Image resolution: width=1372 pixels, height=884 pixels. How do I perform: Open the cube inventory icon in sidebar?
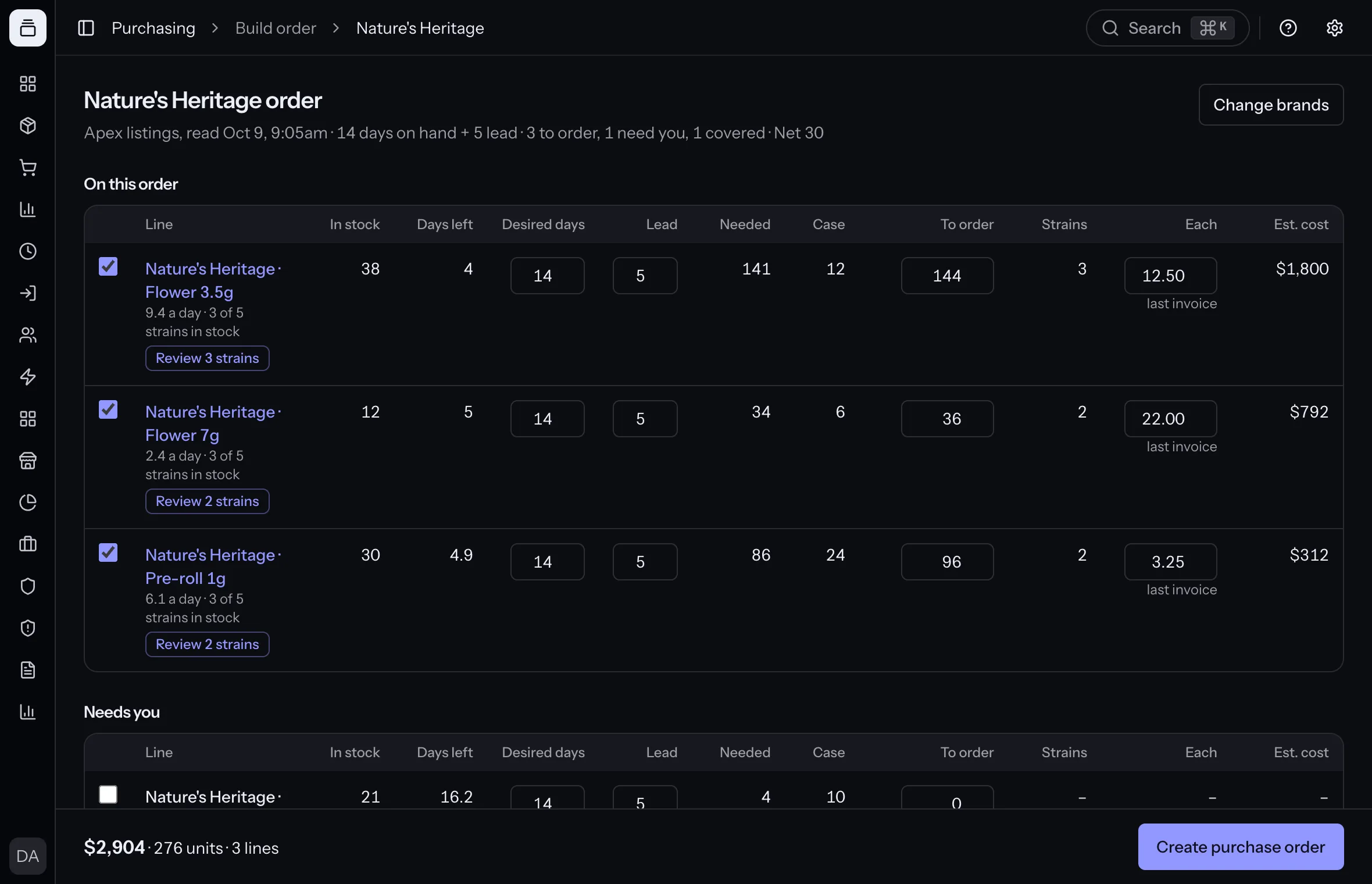tap(28, 126)
